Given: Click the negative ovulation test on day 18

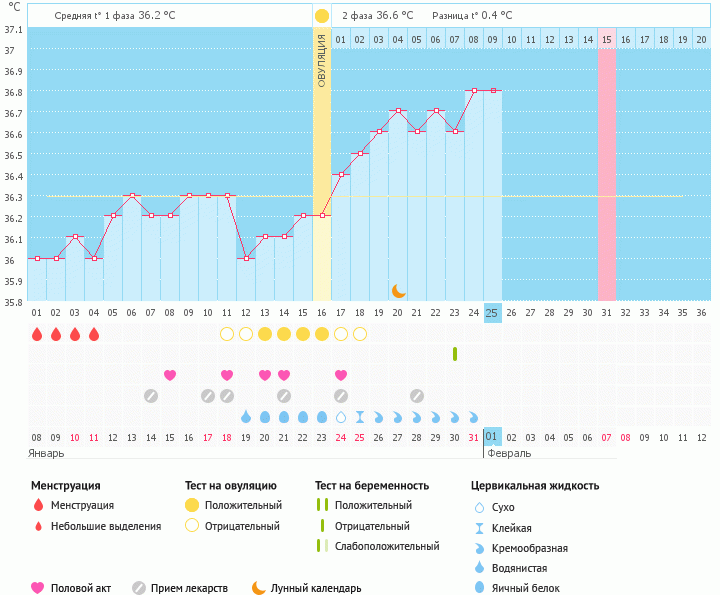Looking at the screenshot, I should [360, 334].
